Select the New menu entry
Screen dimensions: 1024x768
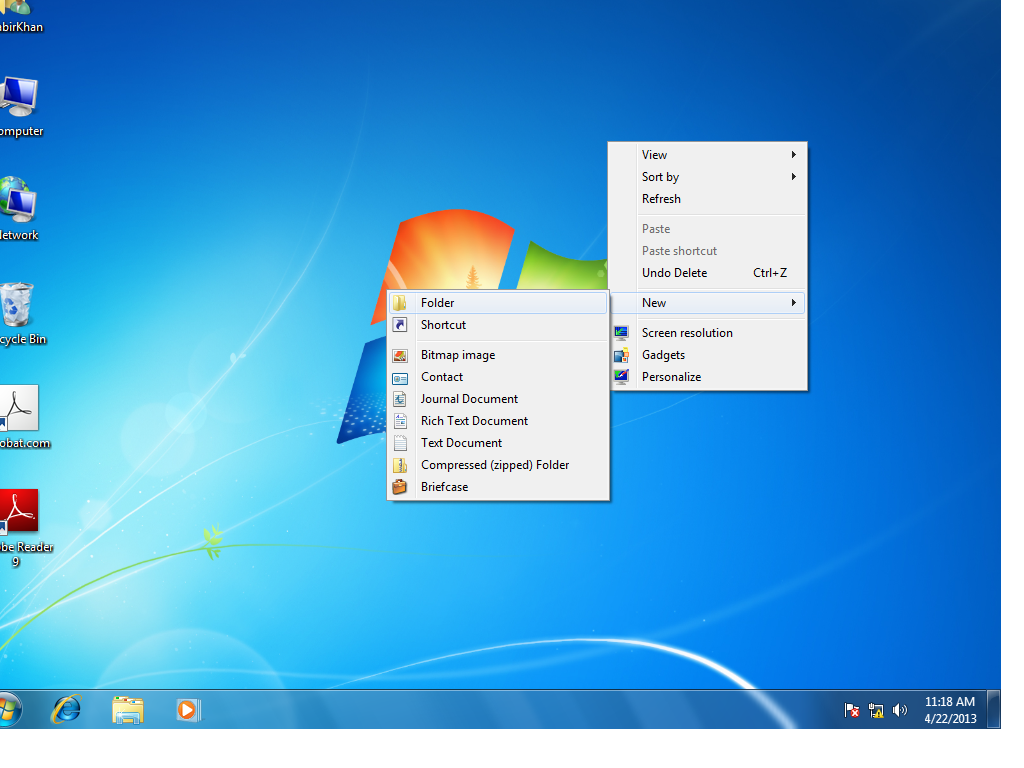708,303
